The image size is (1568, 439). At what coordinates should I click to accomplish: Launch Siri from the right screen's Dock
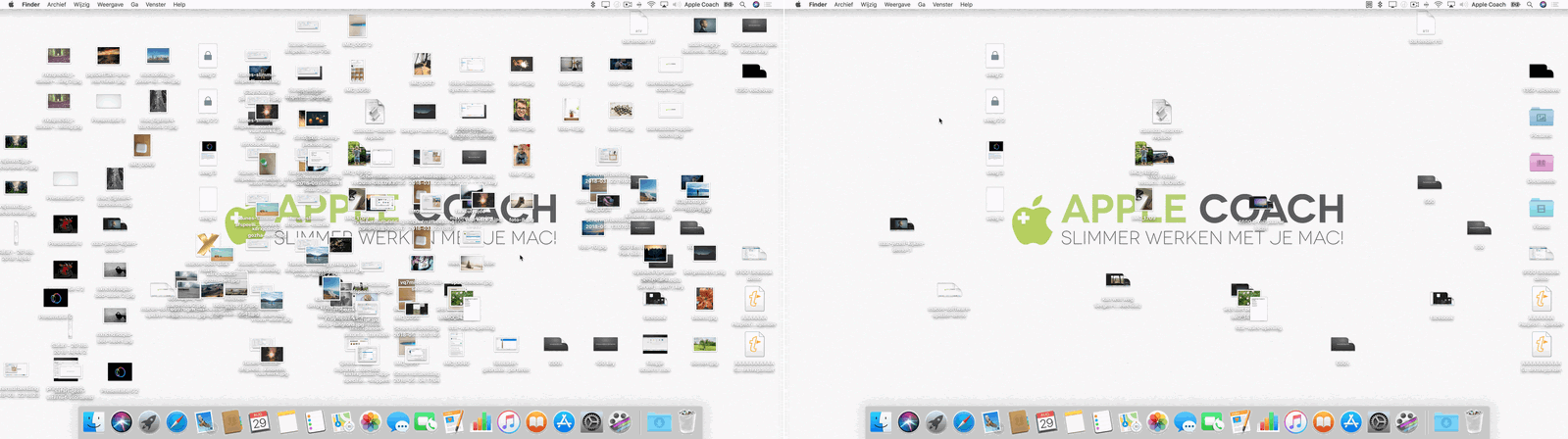pyautogui.click(x=908, y=422)
